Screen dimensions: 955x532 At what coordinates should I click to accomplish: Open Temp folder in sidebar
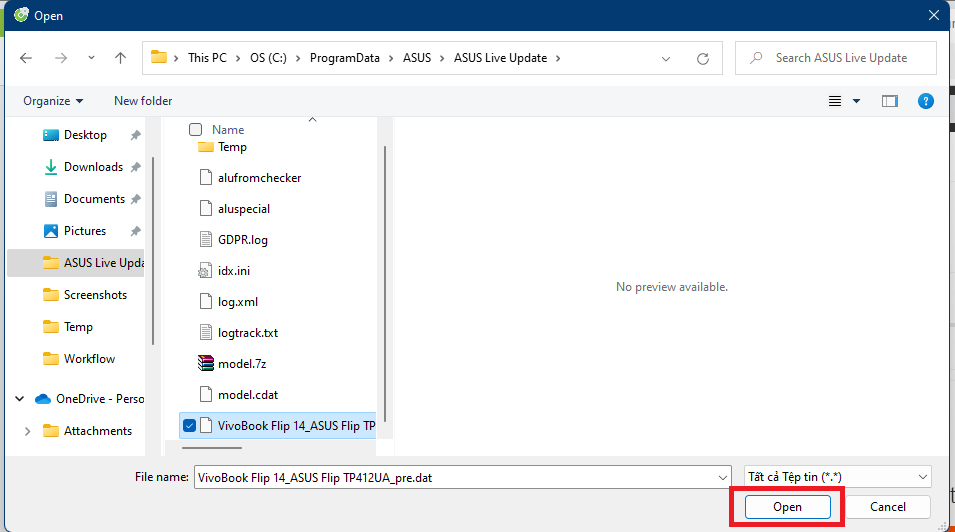click(78, 327)
